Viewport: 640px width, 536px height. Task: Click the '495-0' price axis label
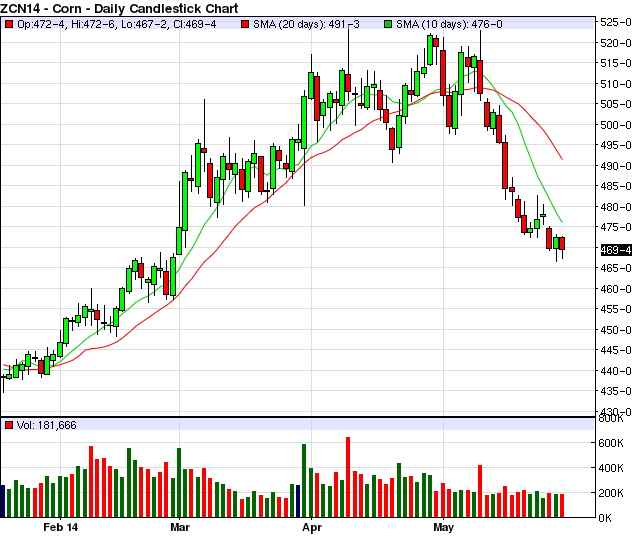click(x=616, y=145)
